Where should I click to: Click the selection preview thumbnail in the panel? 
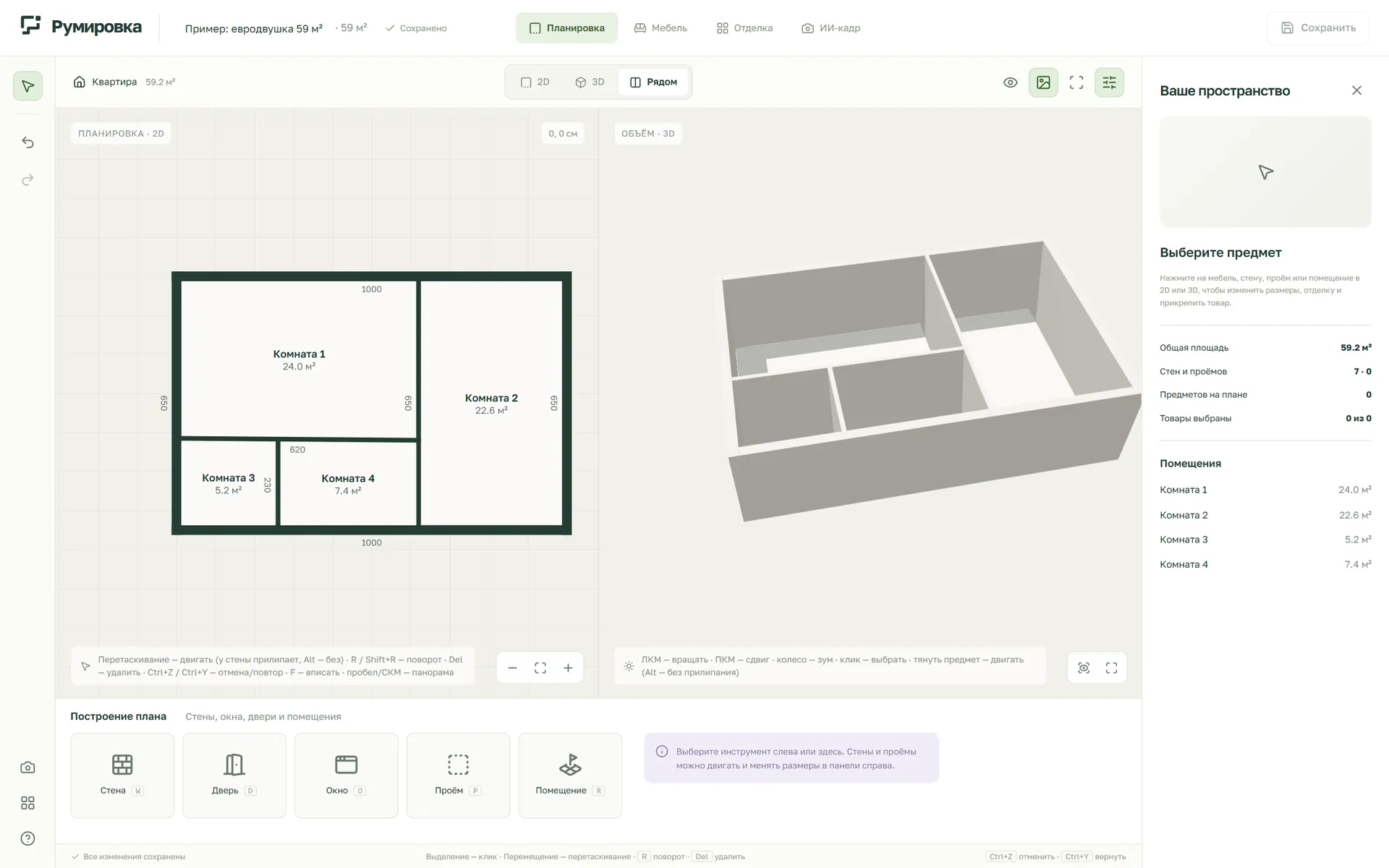[x=1265, y=172]
